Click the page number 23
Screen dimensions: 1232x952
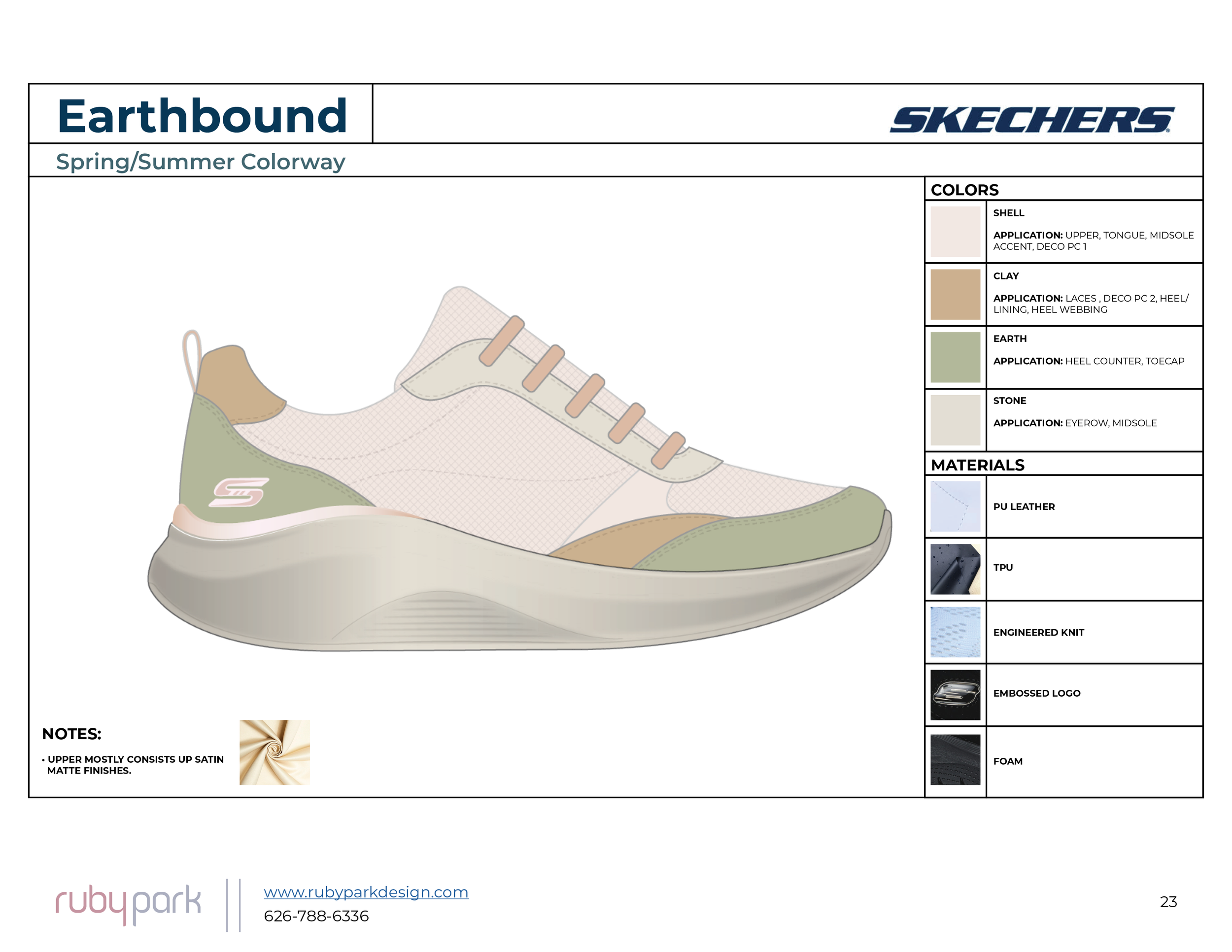click(1168, 902)
